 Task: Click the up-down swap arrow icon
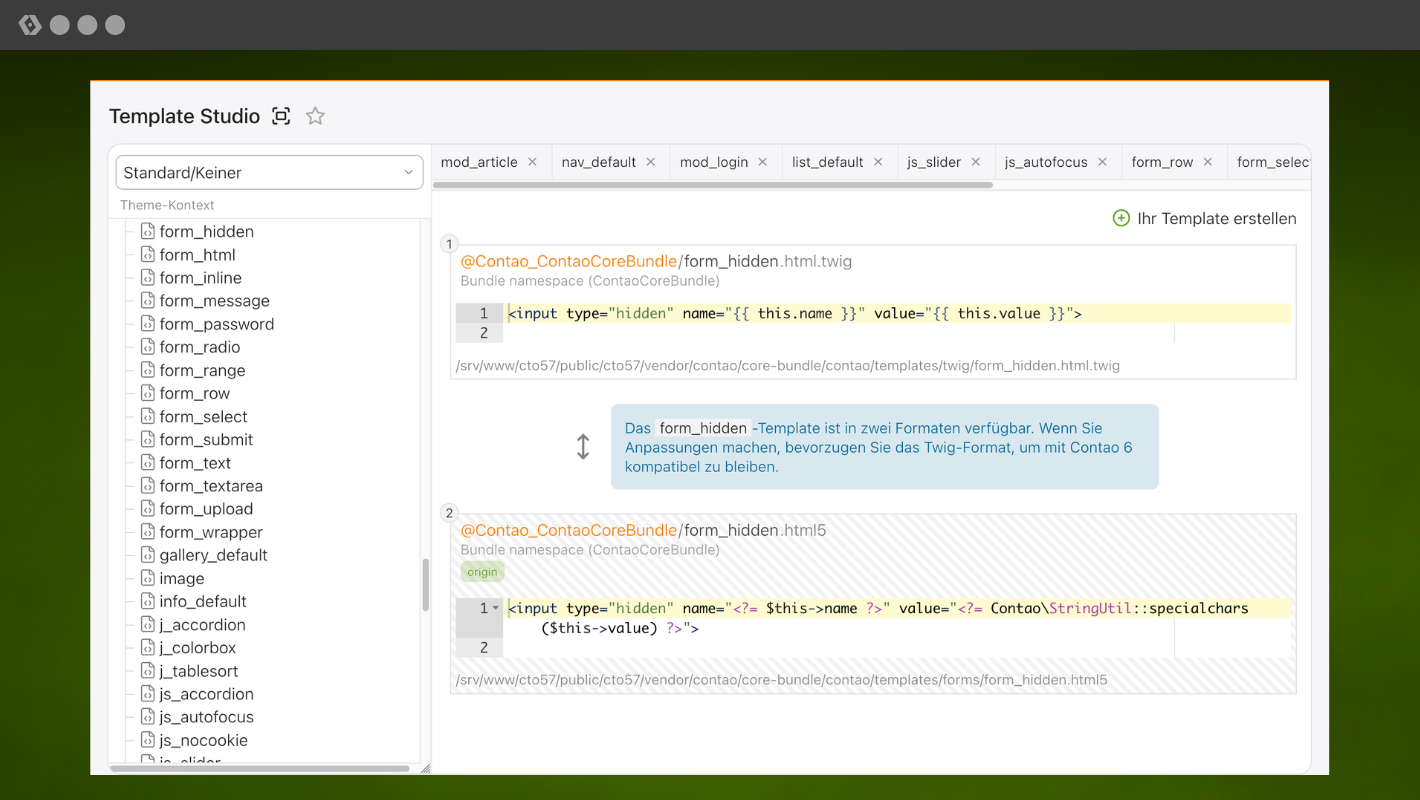[583, 447]
